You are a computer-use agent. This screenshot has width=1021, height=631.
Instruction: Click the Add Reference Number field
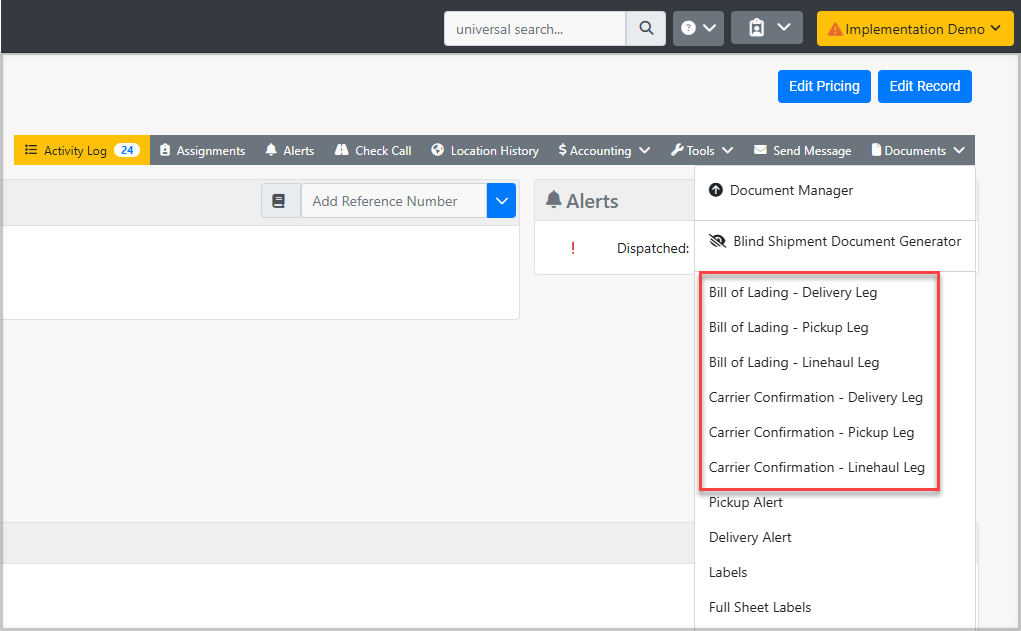click(393, 201)
